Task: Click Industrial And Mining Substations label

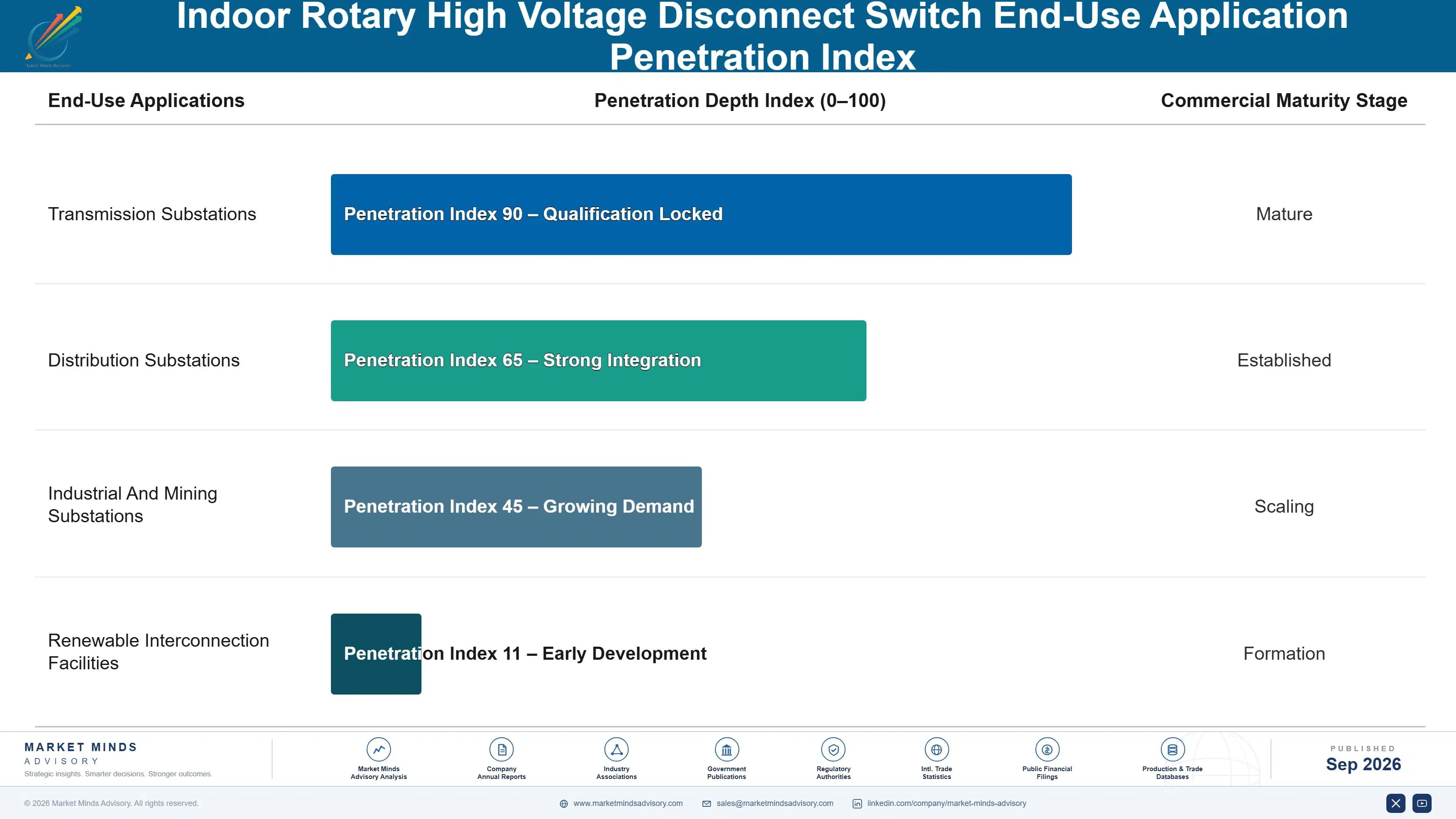Action: [132, 505]
